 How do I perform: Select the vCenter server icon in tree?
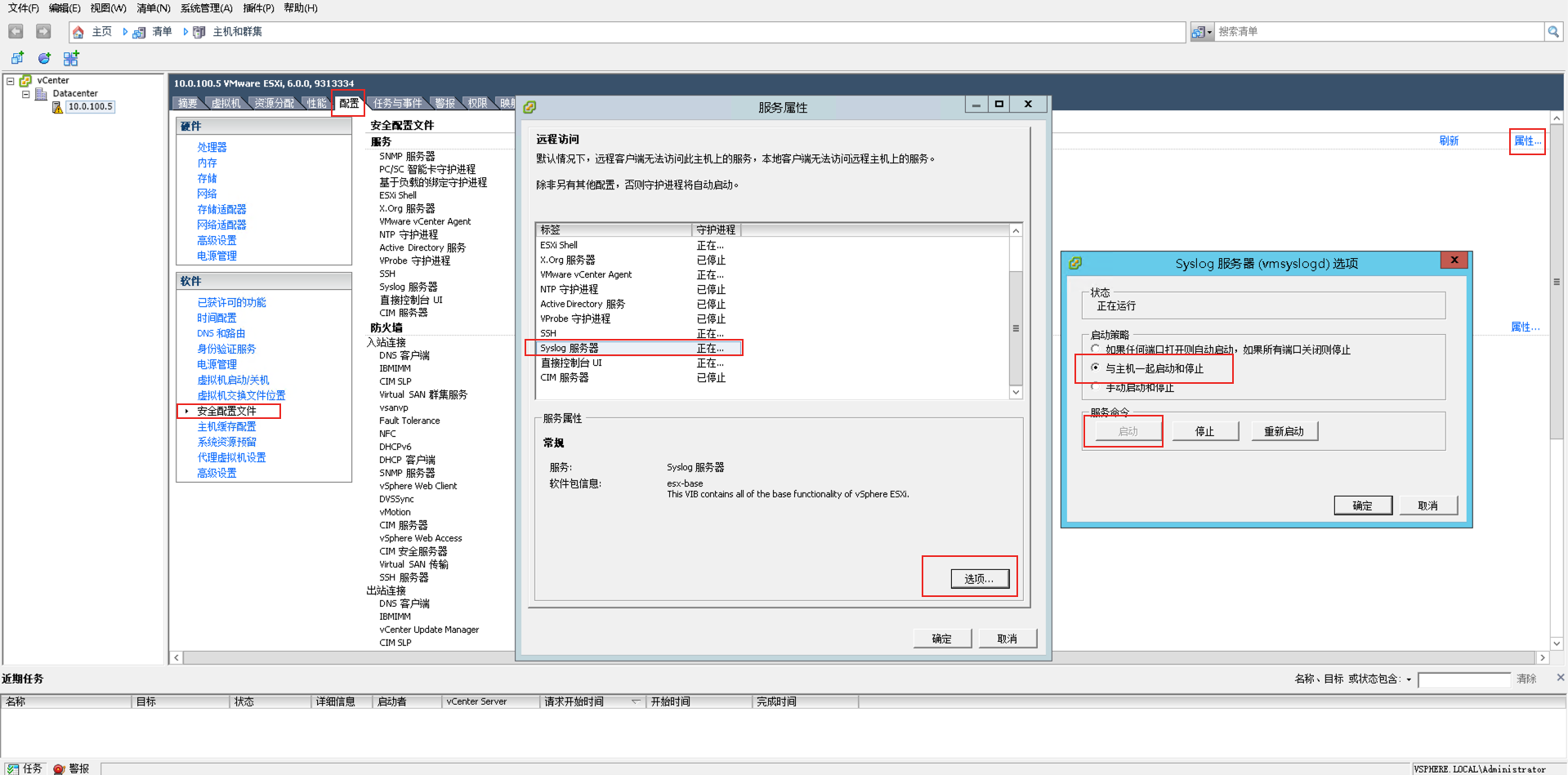(x=25, y=81)
